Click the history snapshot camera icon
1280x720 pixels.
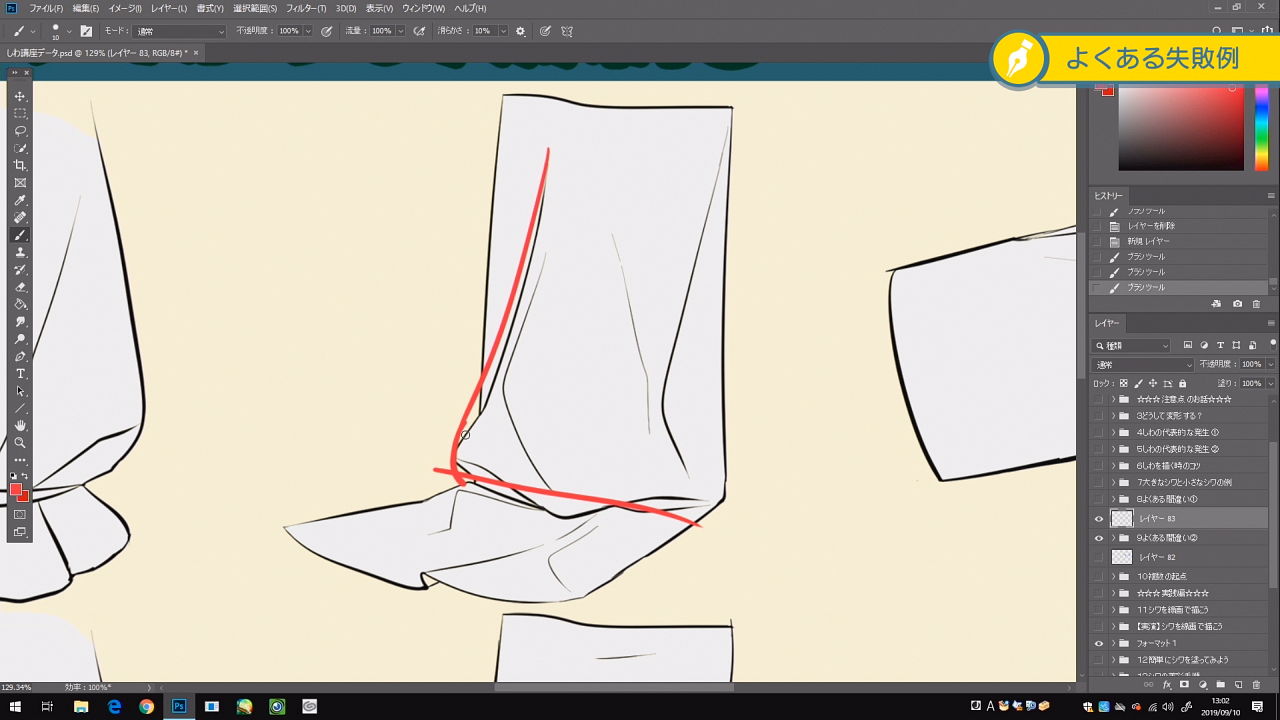coord(1237,304)
